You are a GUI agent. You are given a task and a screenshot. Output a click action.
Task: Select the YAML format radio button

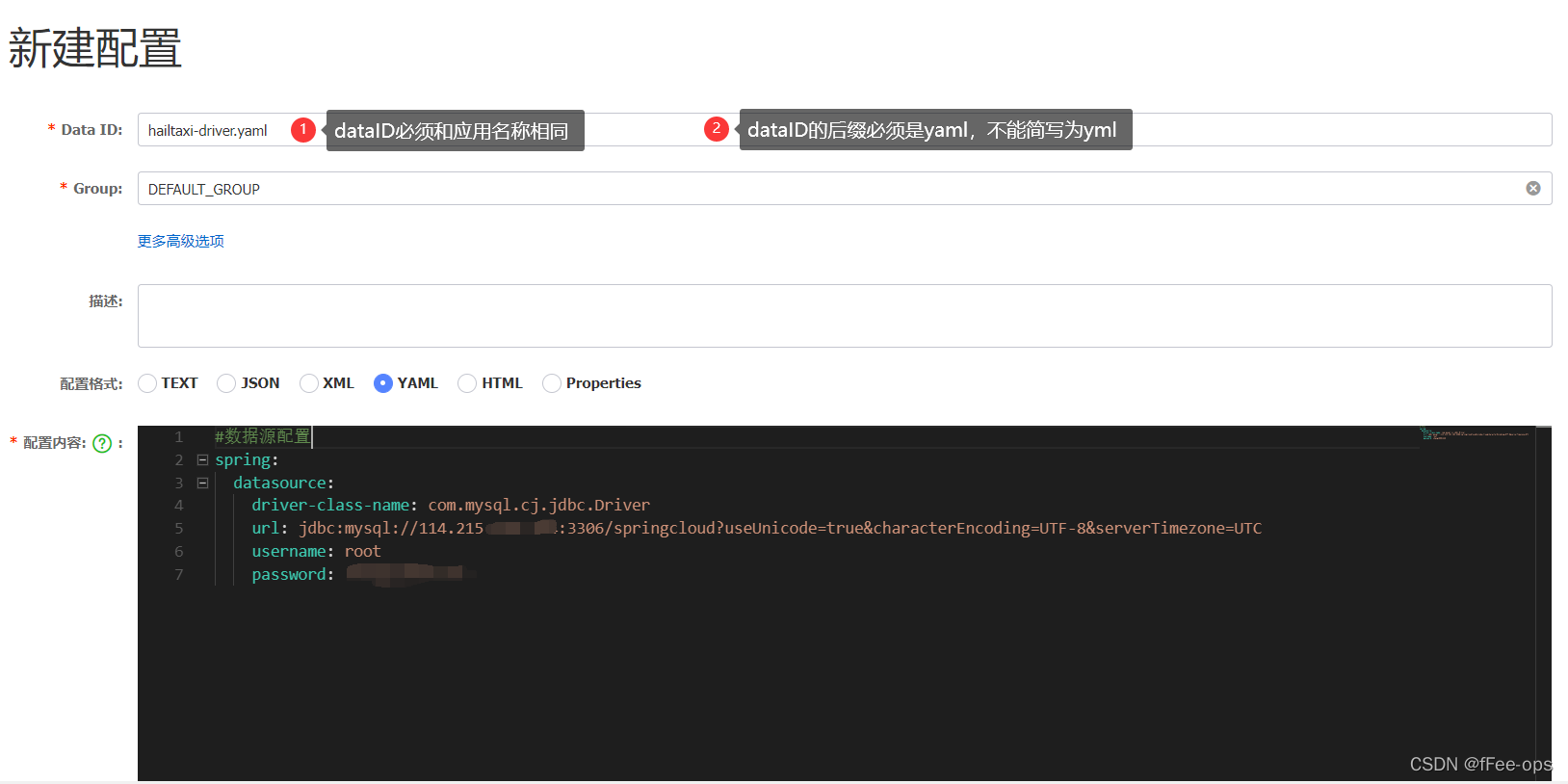(383, 383)
